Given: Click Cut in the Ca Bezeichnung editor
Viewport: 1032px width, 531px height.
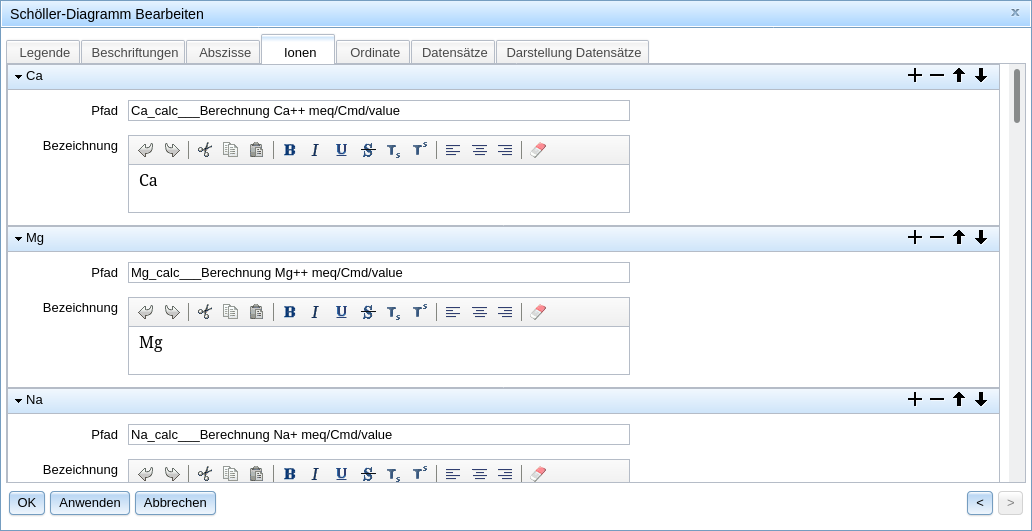Looking at the screenshot, I should pos(205,150).
